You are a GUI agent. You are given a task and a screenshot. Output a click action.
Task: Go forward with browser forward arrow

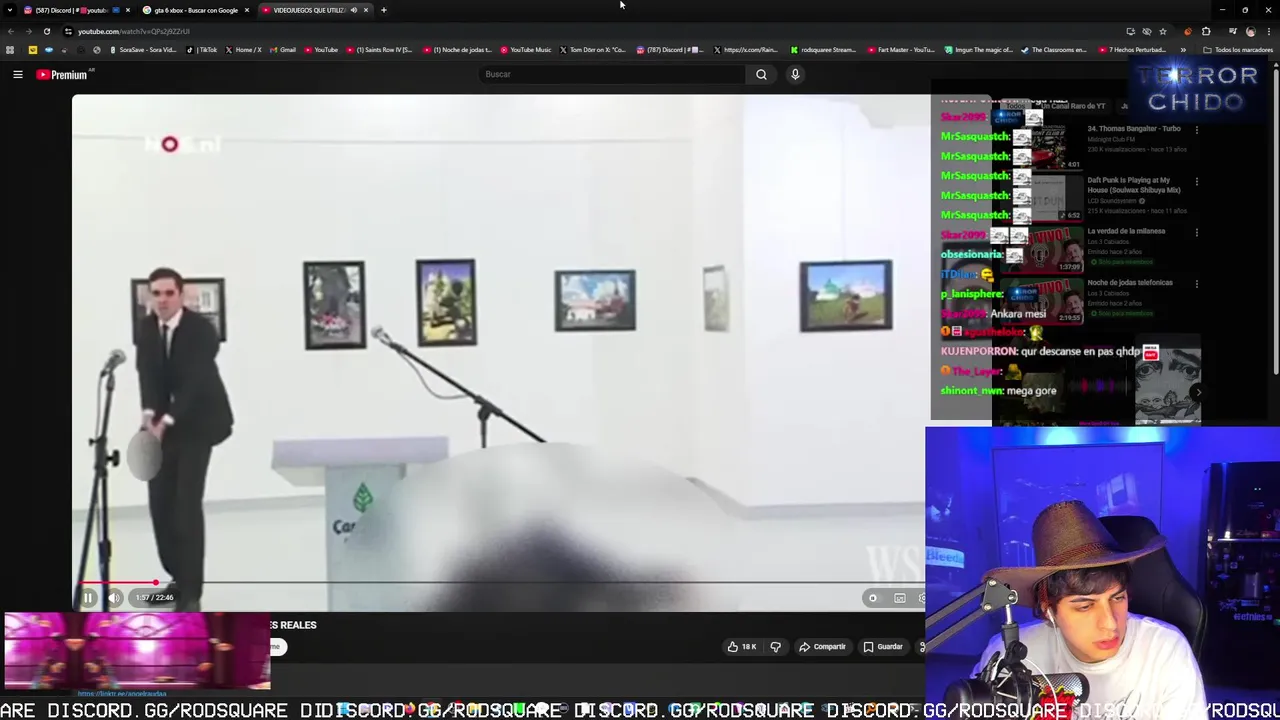tap(28, 31)
